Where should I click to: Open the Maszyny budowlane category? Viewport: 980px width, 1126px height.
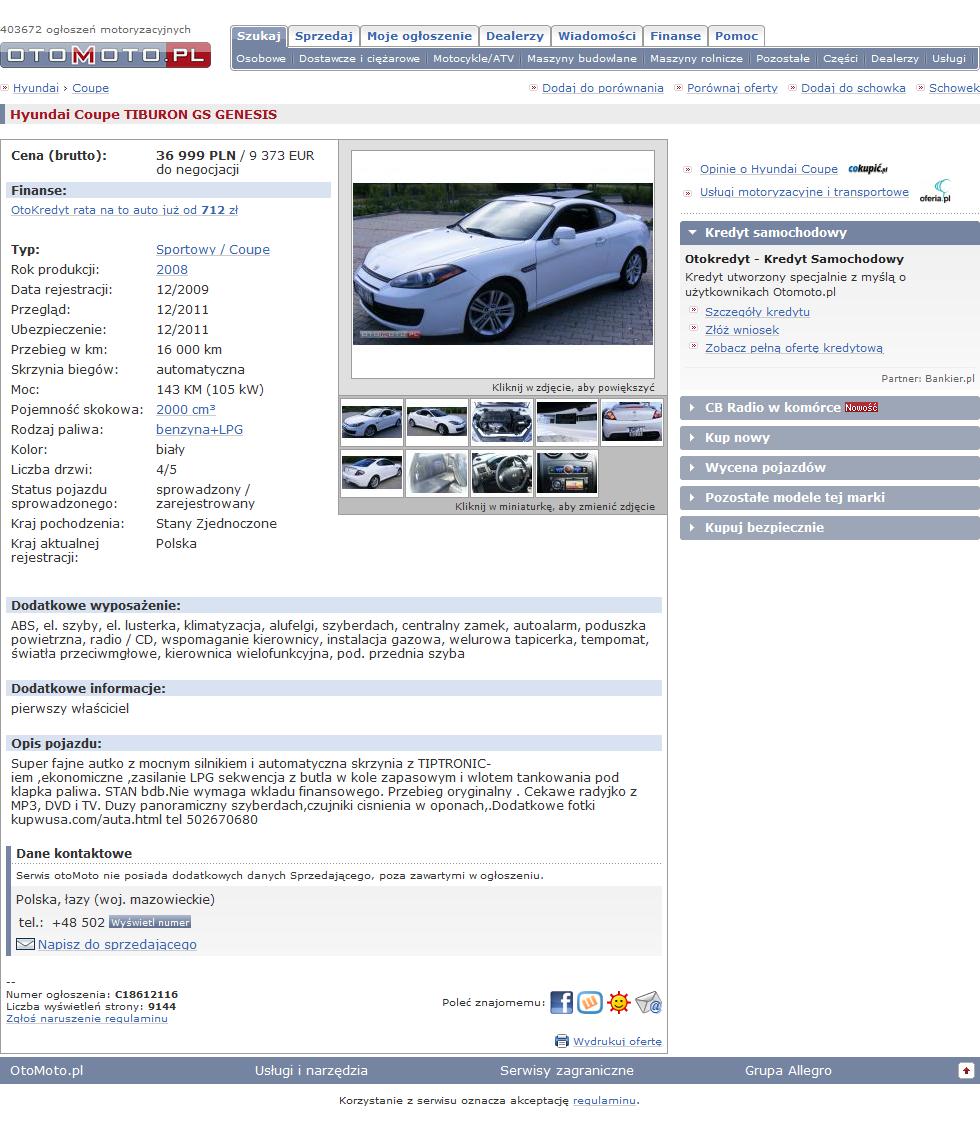pos(582,59)
